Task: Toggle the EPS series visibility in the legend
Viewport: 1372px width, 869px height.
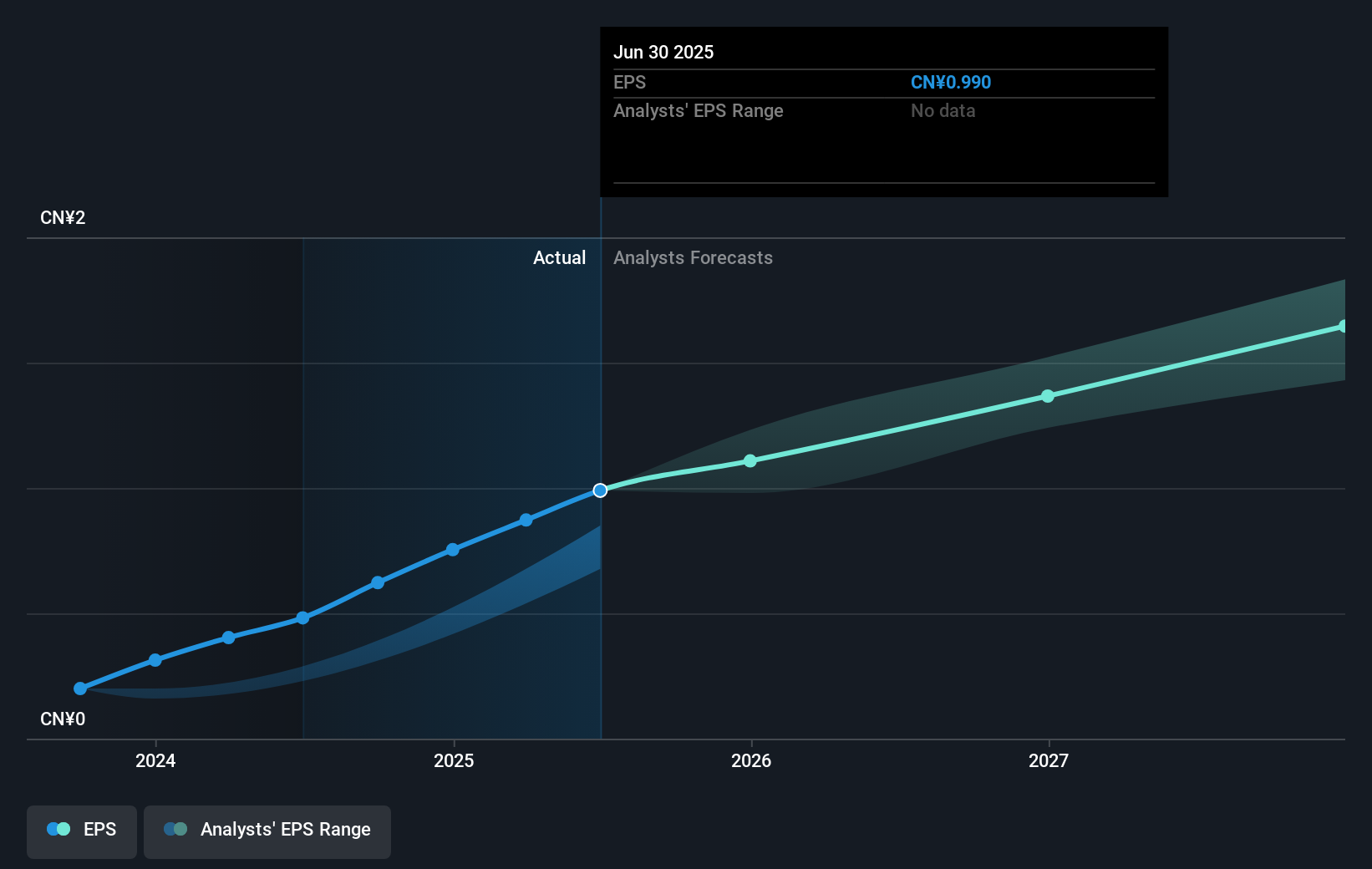Action: coord(81,830)
